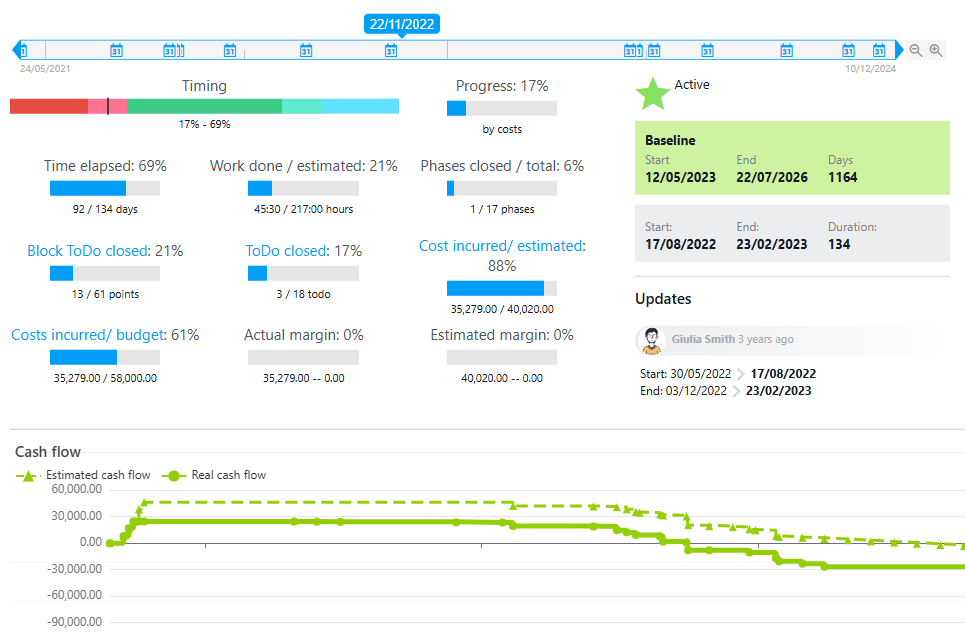Select the green Baseline panel
Screen dimensions: 965x634
click(x=792, y=158)
